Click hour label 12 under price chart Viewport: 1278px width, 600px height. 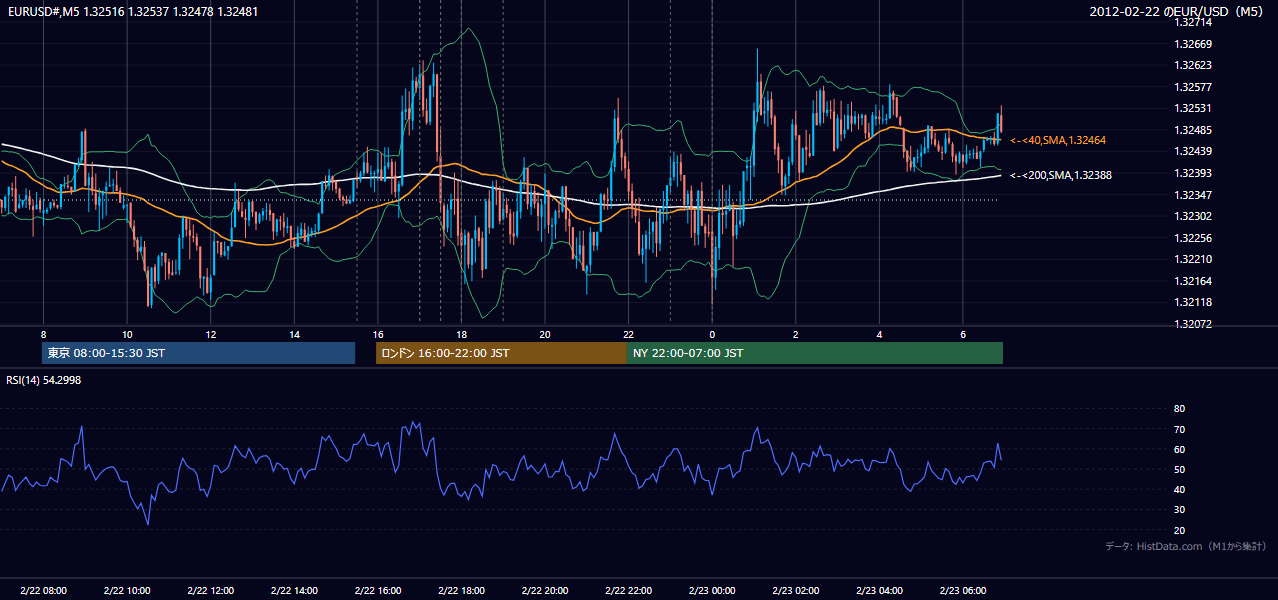[x=210, y=334]
